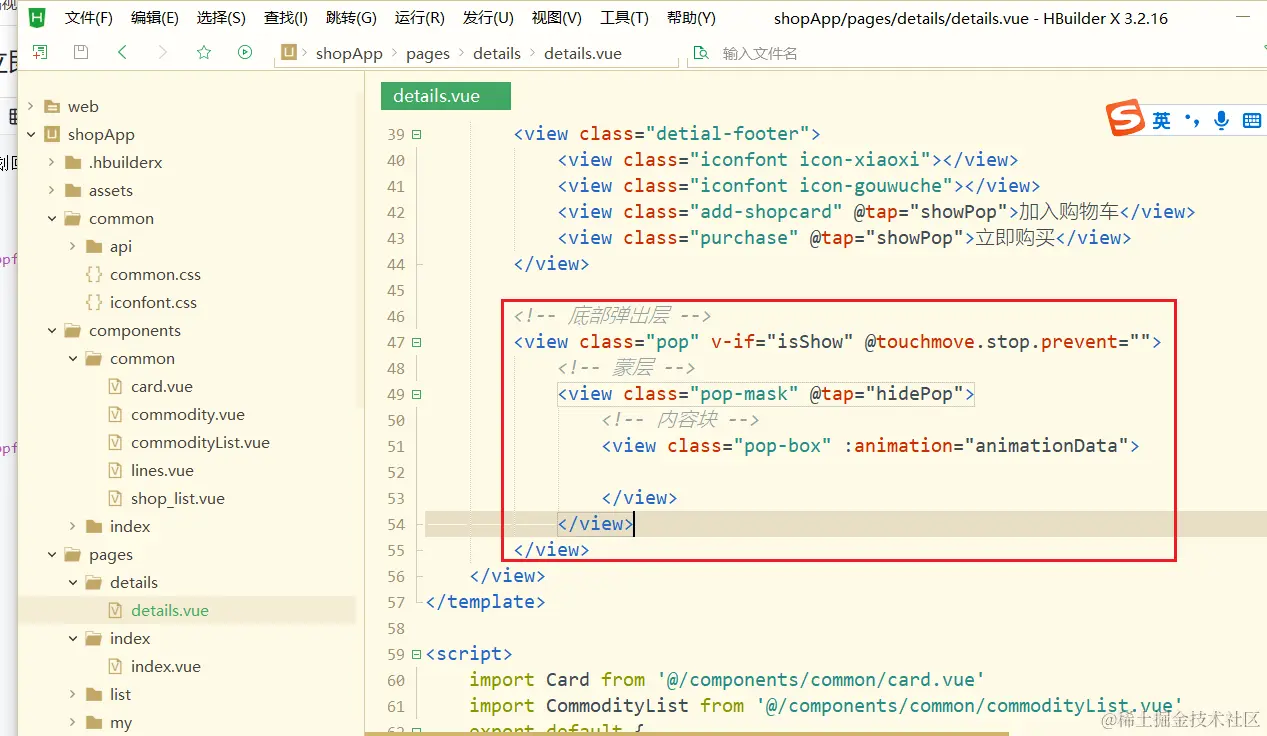Click the shopApp project icon in breadcrumb

click(x=289, y=53)
